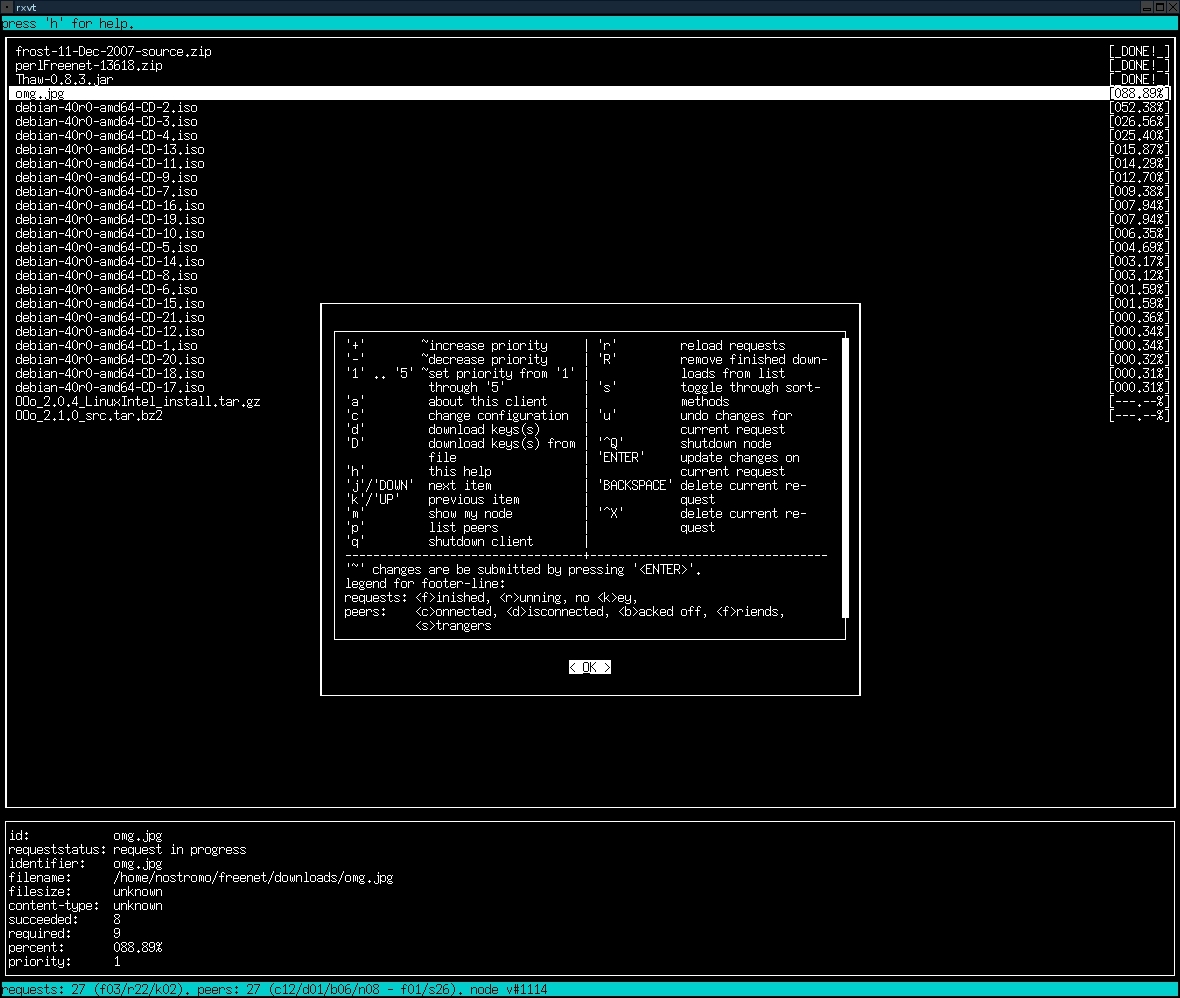Select debian-40r0-amd64-CD-2.iso request
Screen dimensions: 1180x998
tap(106, 107)
